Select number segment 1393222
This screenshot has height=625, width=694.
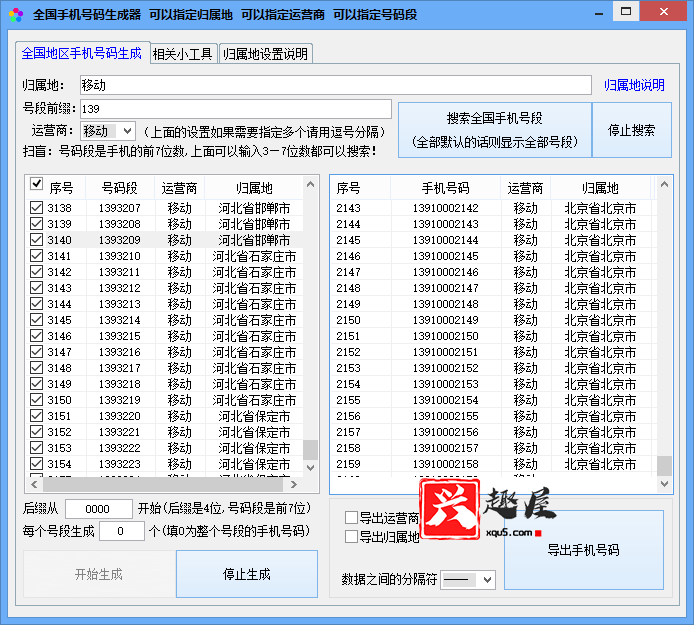(120, 448)
